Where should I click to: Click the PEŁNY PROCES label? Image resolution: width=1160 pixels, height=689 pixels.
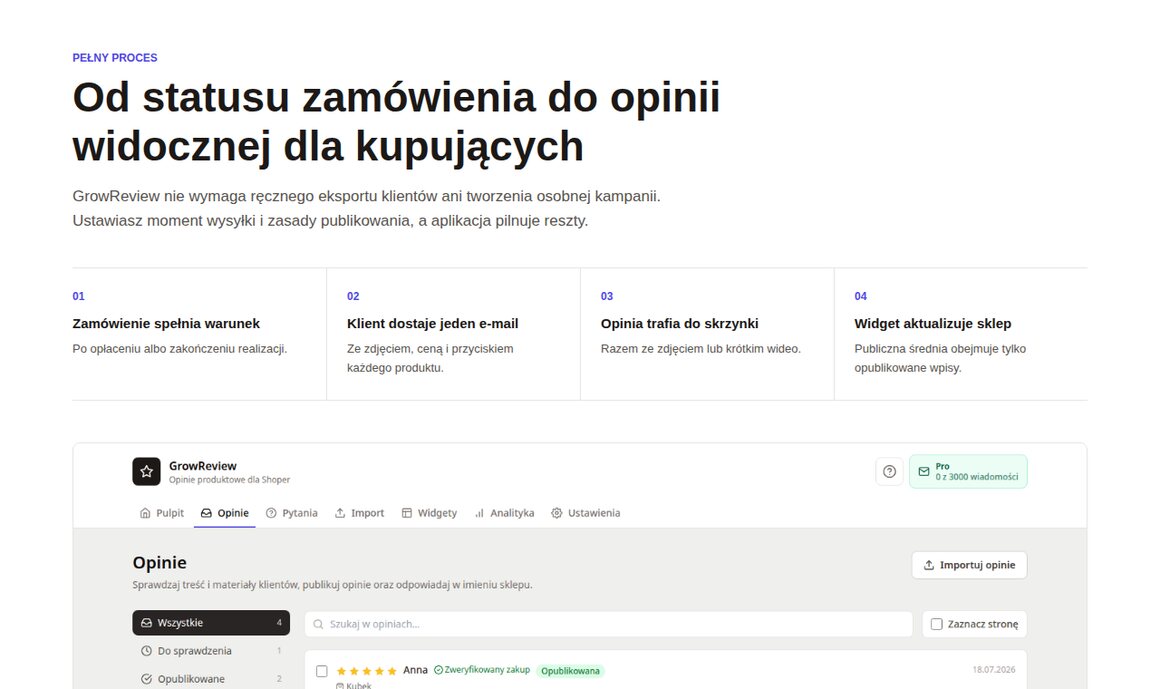pyautogui.click(x=115, y=58)
